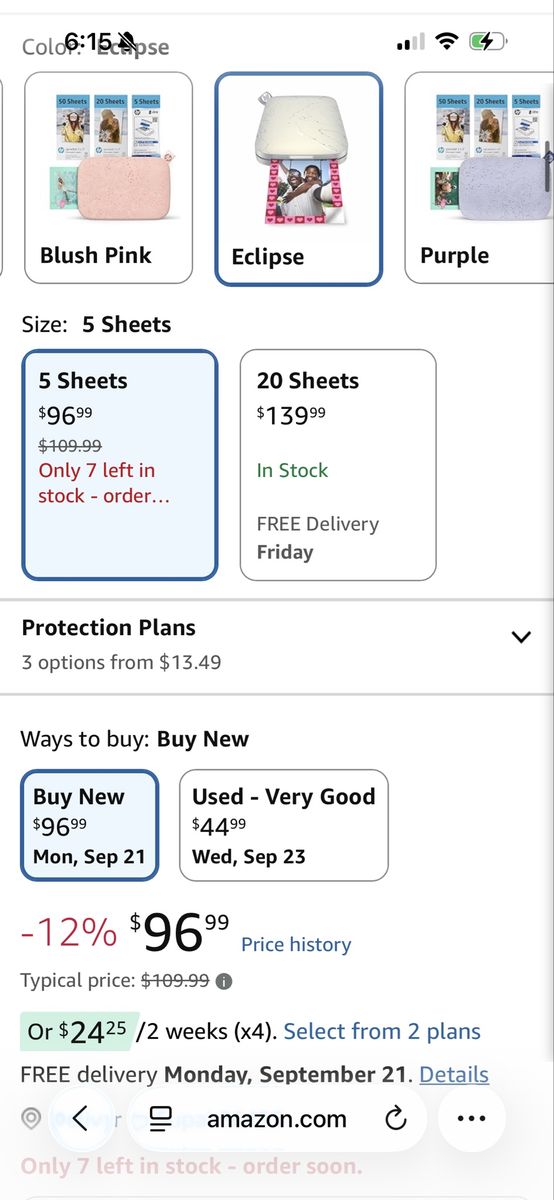Screen dimensions: 554x1200
Task: Open the FREE delivery Details link
Action: 454,1074
